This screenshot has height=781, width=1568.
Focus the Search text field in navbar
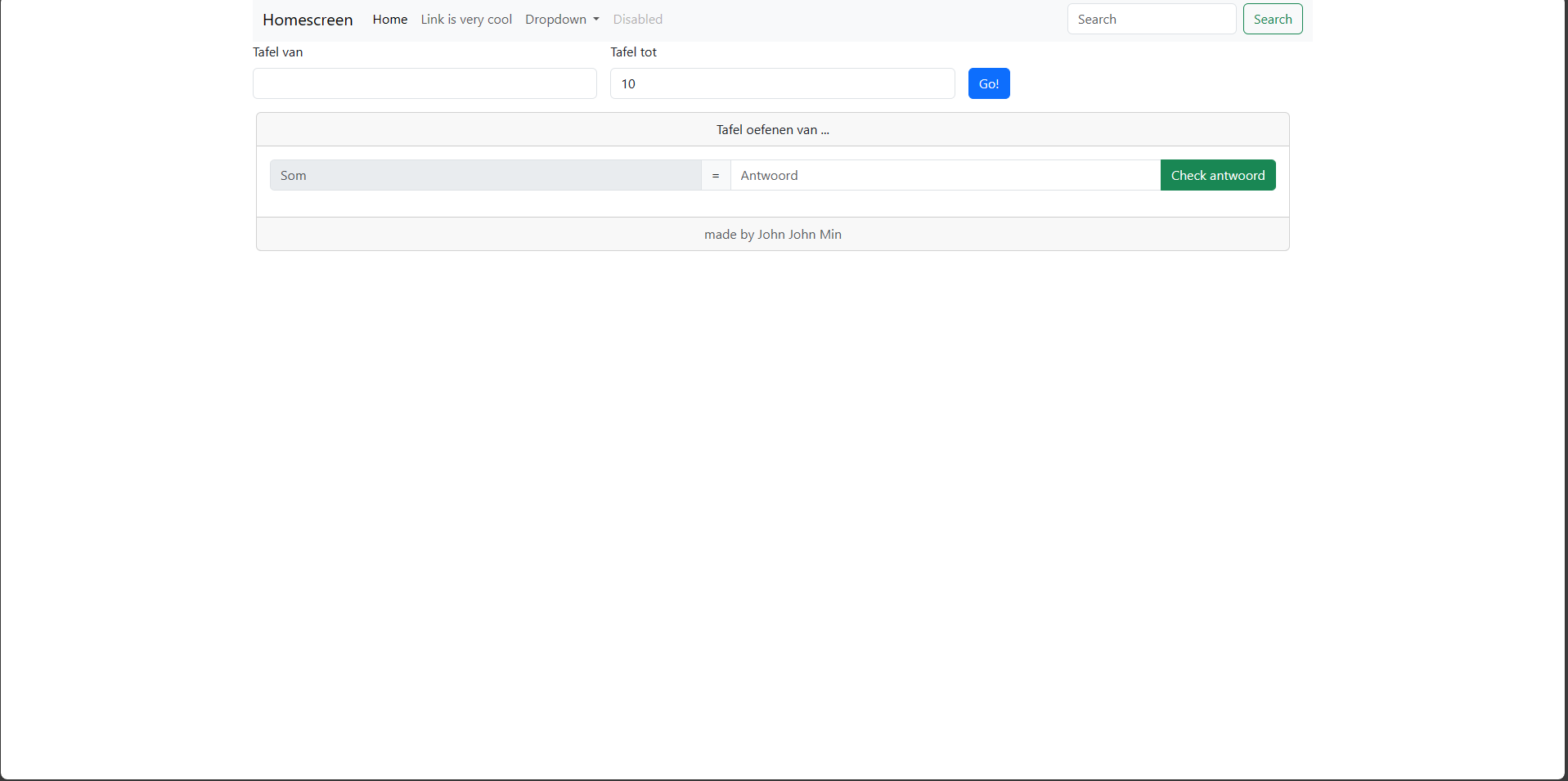1152,19
